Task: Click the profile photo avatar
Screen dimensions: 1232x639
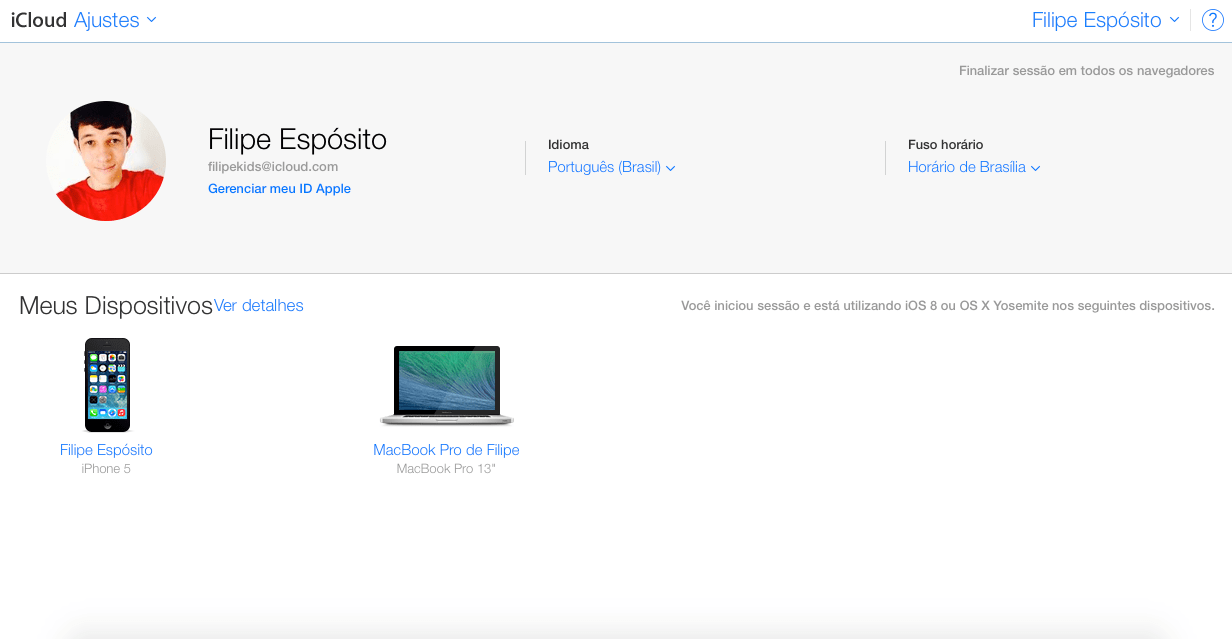Action: 106,161
